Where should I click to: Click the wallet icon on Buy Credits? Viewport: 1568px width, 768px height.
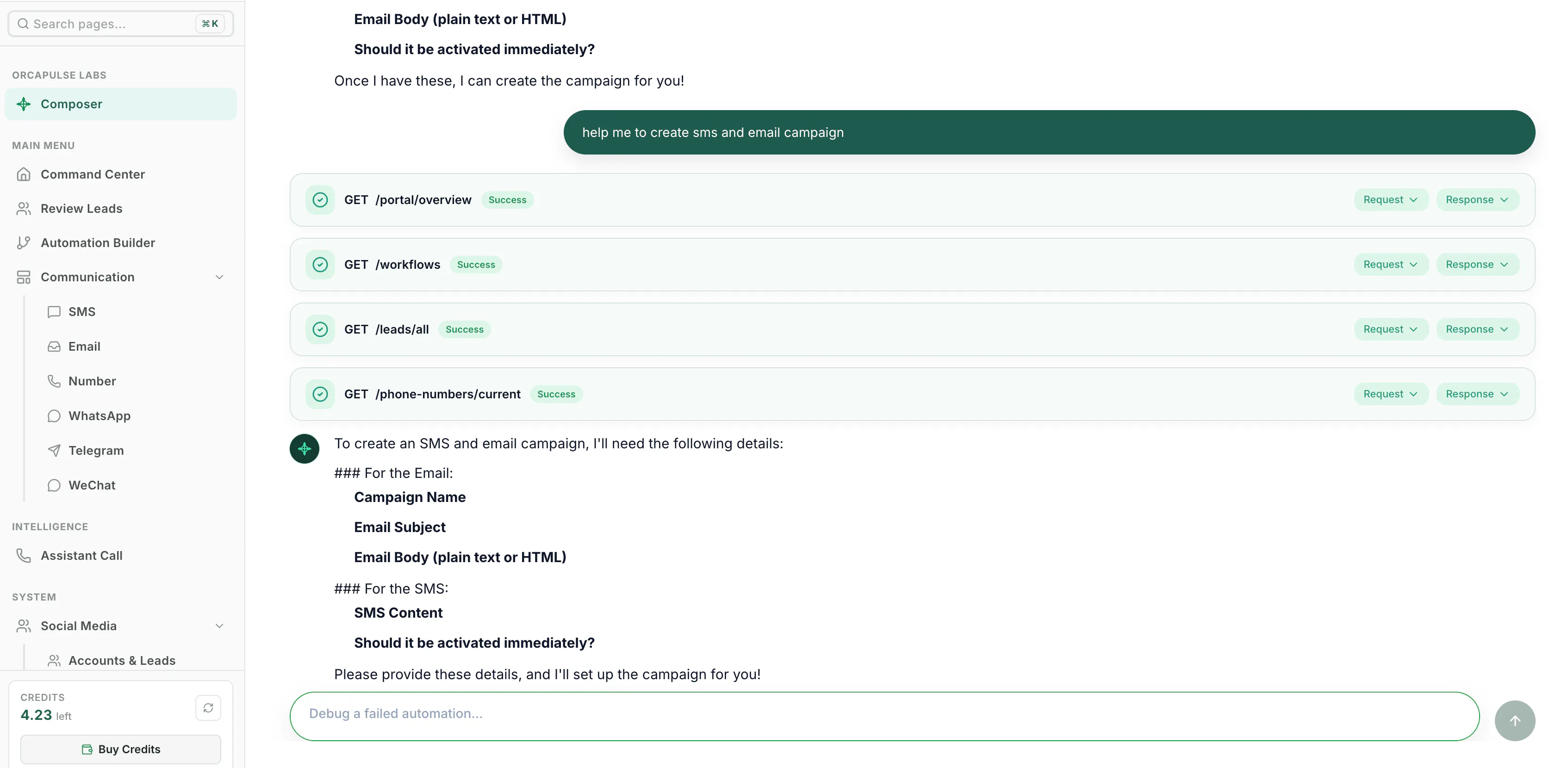point(87,749)
